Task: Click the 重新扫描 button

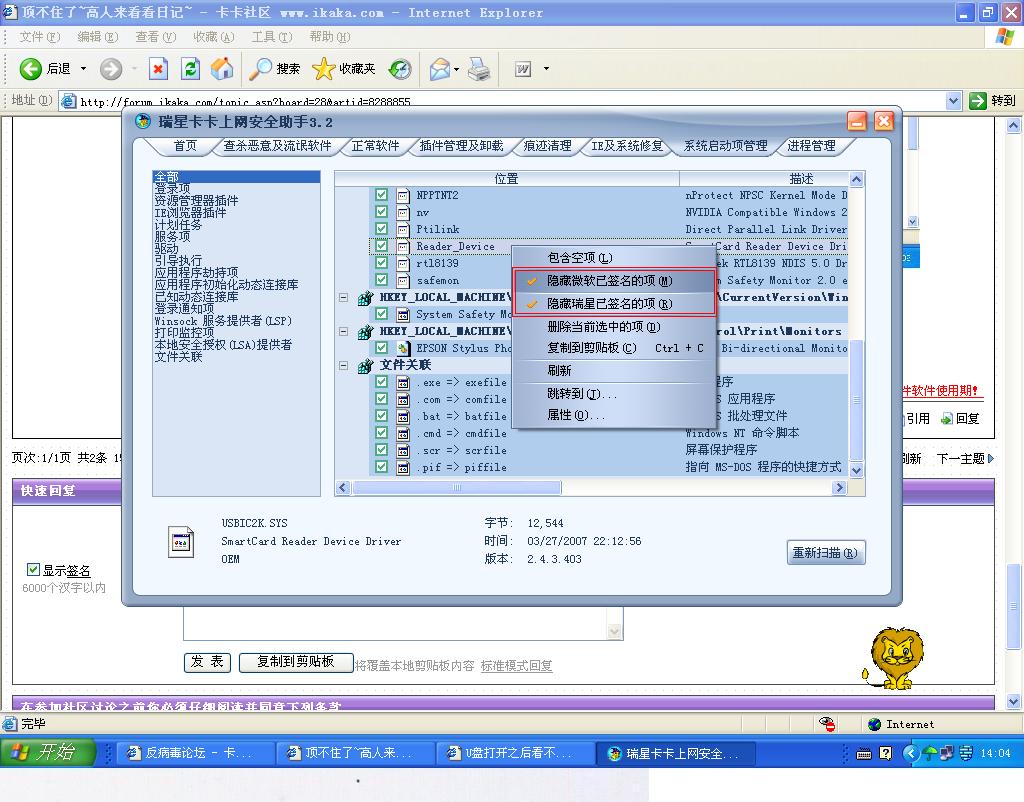Action: coord(825,553)
